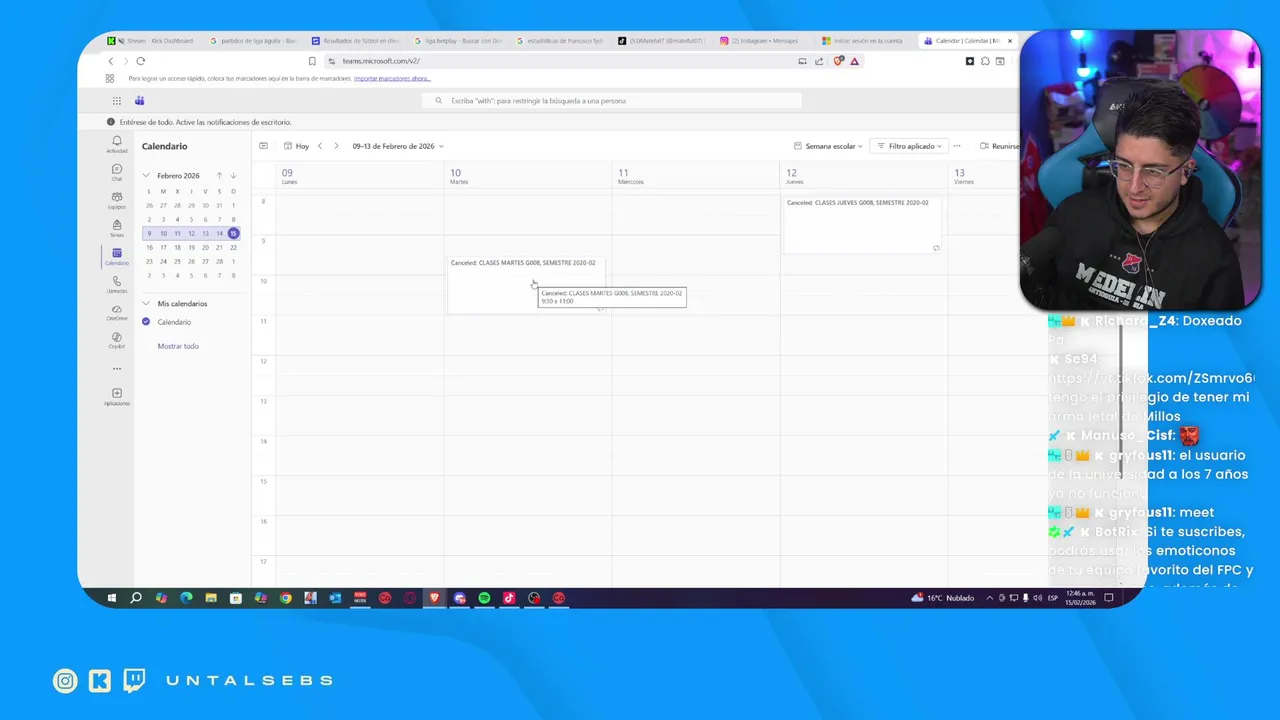Screen dimensions: 1280x720
Task: Move mini calendar to next month (down arrow)
Action: [x=233, y=176]
